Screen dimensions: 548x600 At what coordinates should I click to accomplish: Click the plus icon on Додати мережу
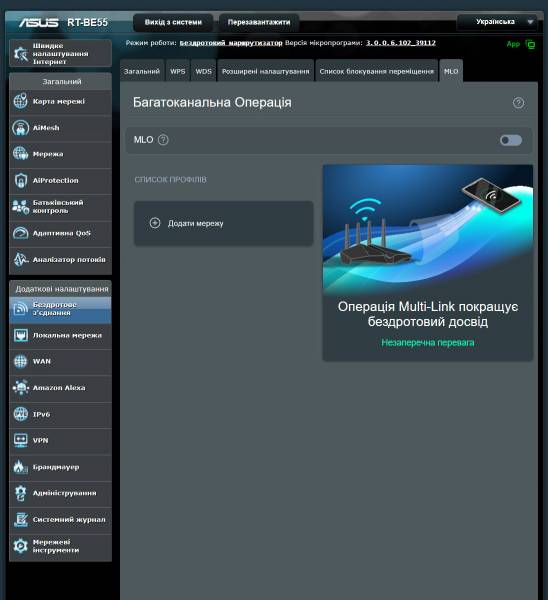155,223
